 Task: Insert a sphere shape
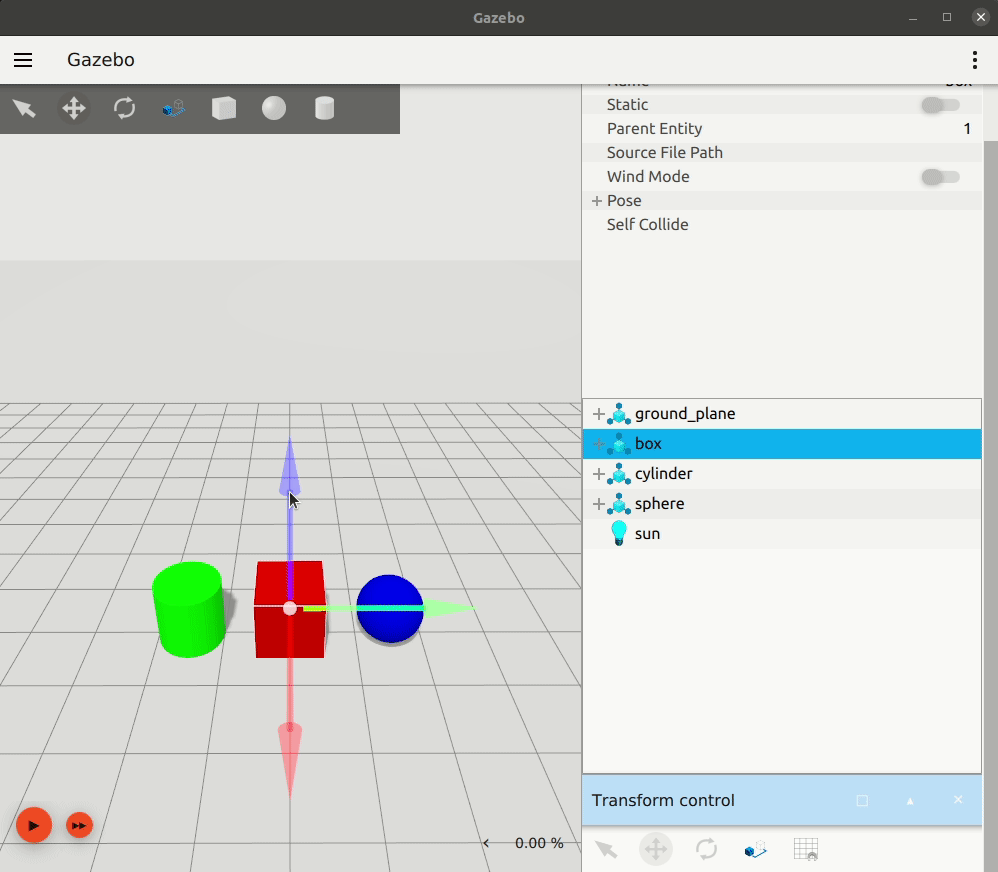[274, 108]
